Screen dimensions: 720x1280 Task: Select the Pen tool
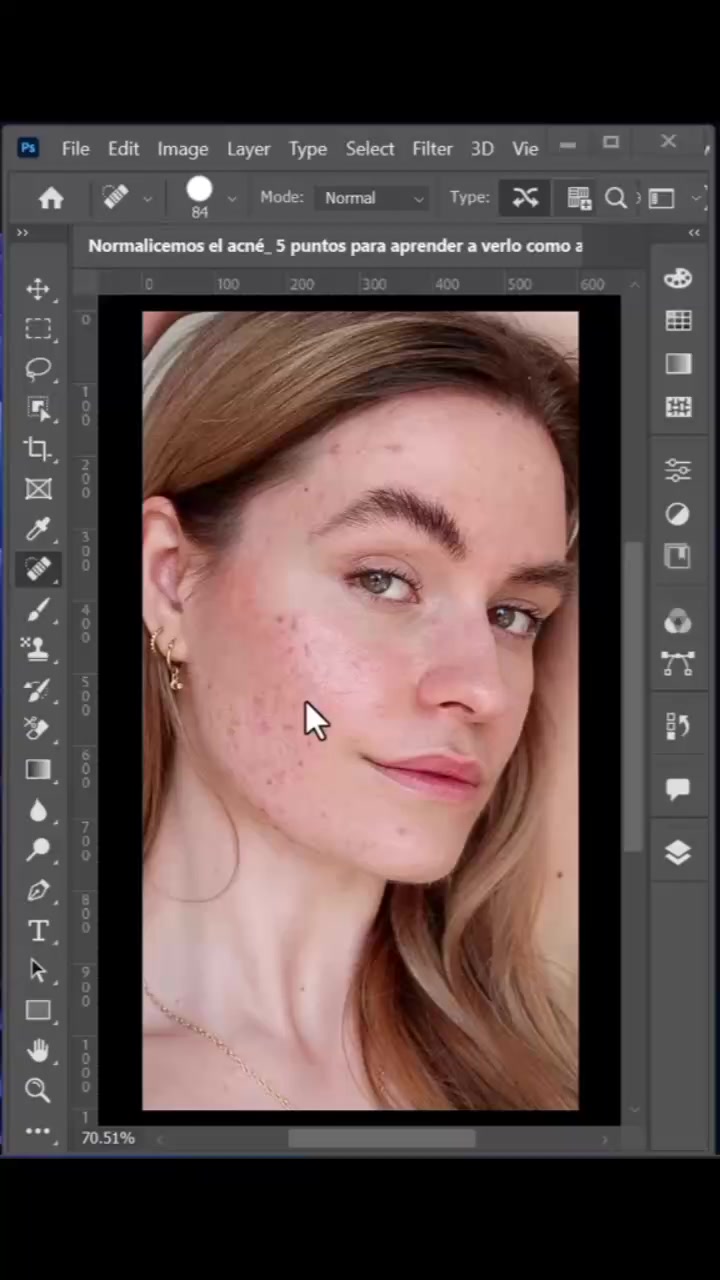point(38,890)
